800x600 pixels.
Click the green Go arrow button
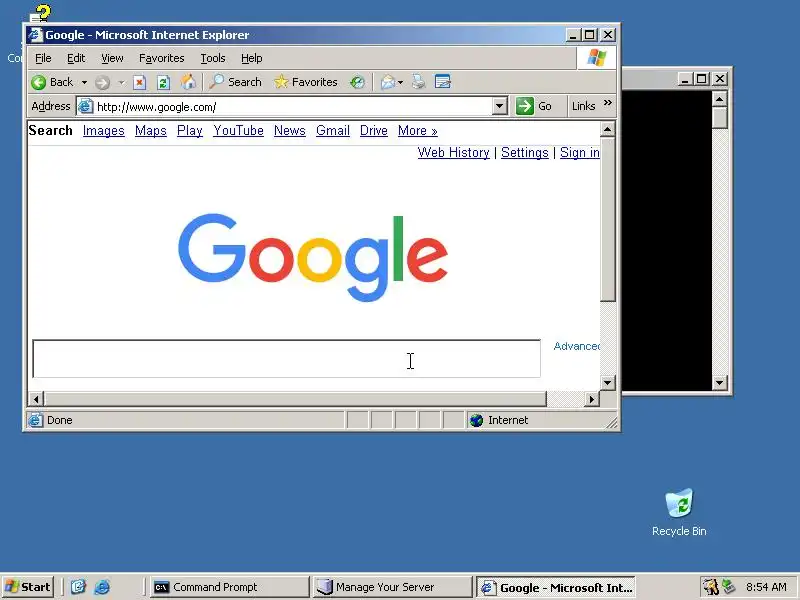524,106
